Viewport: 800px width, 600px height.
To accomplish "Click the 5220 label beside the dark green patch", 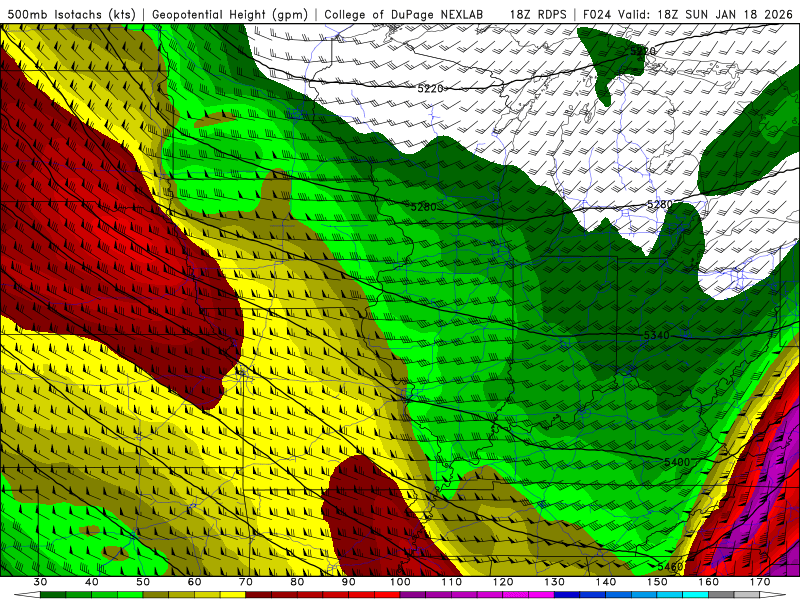I will pos(643,51).
